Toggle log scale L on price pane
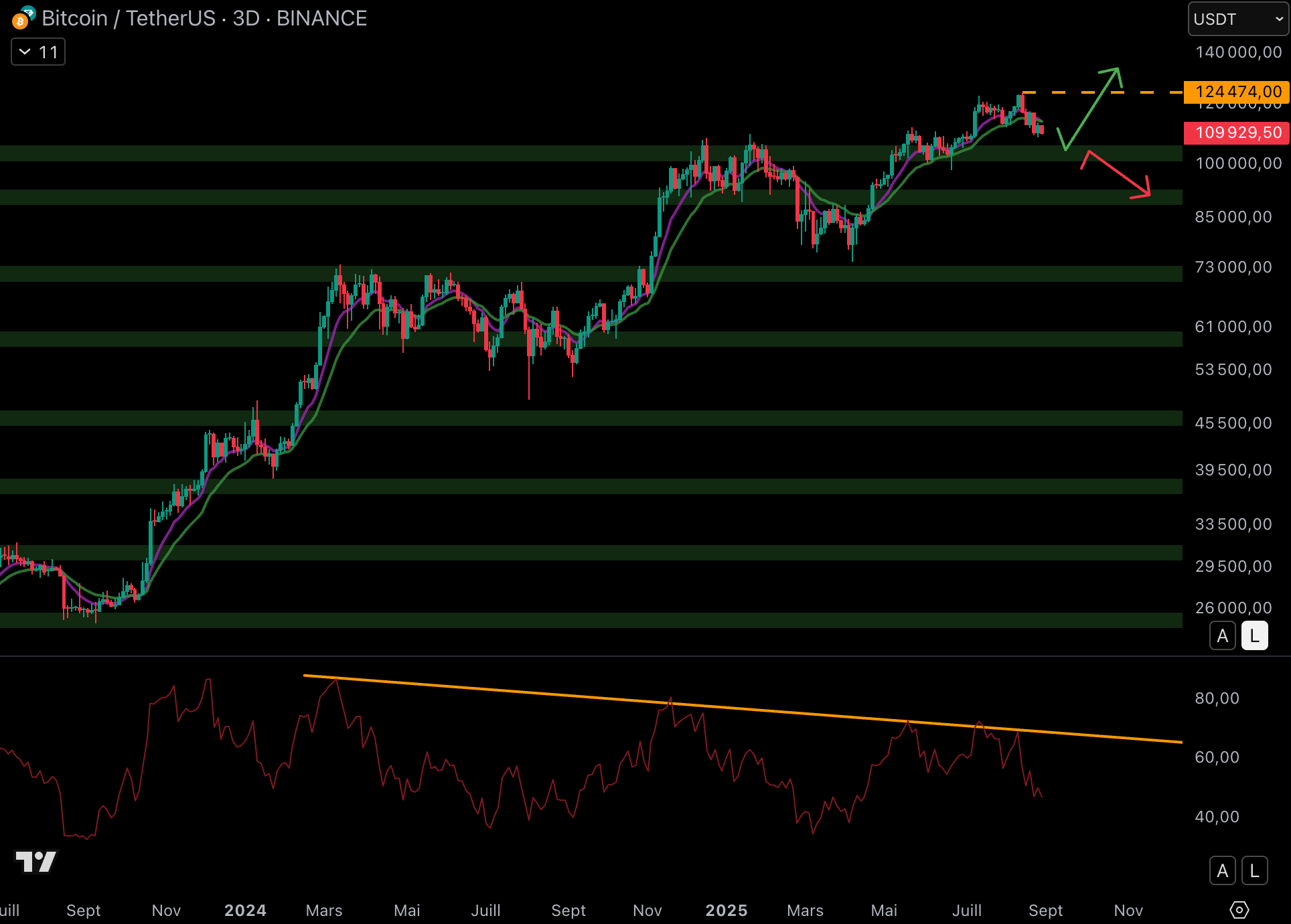The height and width of the screenshot is (924, 1291). click(1254, 635)
